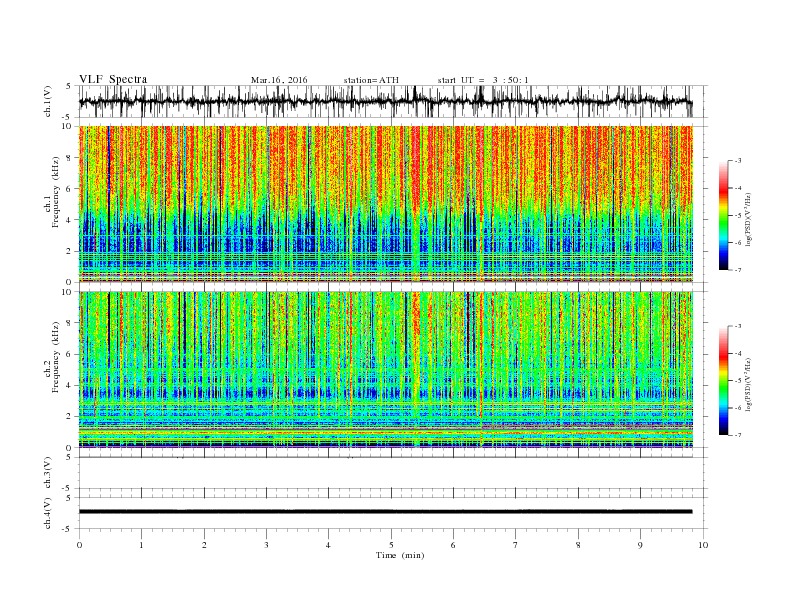Click time axis tick label '10'
The width and height of the screenshot is (792, 612).
point(703,545)
